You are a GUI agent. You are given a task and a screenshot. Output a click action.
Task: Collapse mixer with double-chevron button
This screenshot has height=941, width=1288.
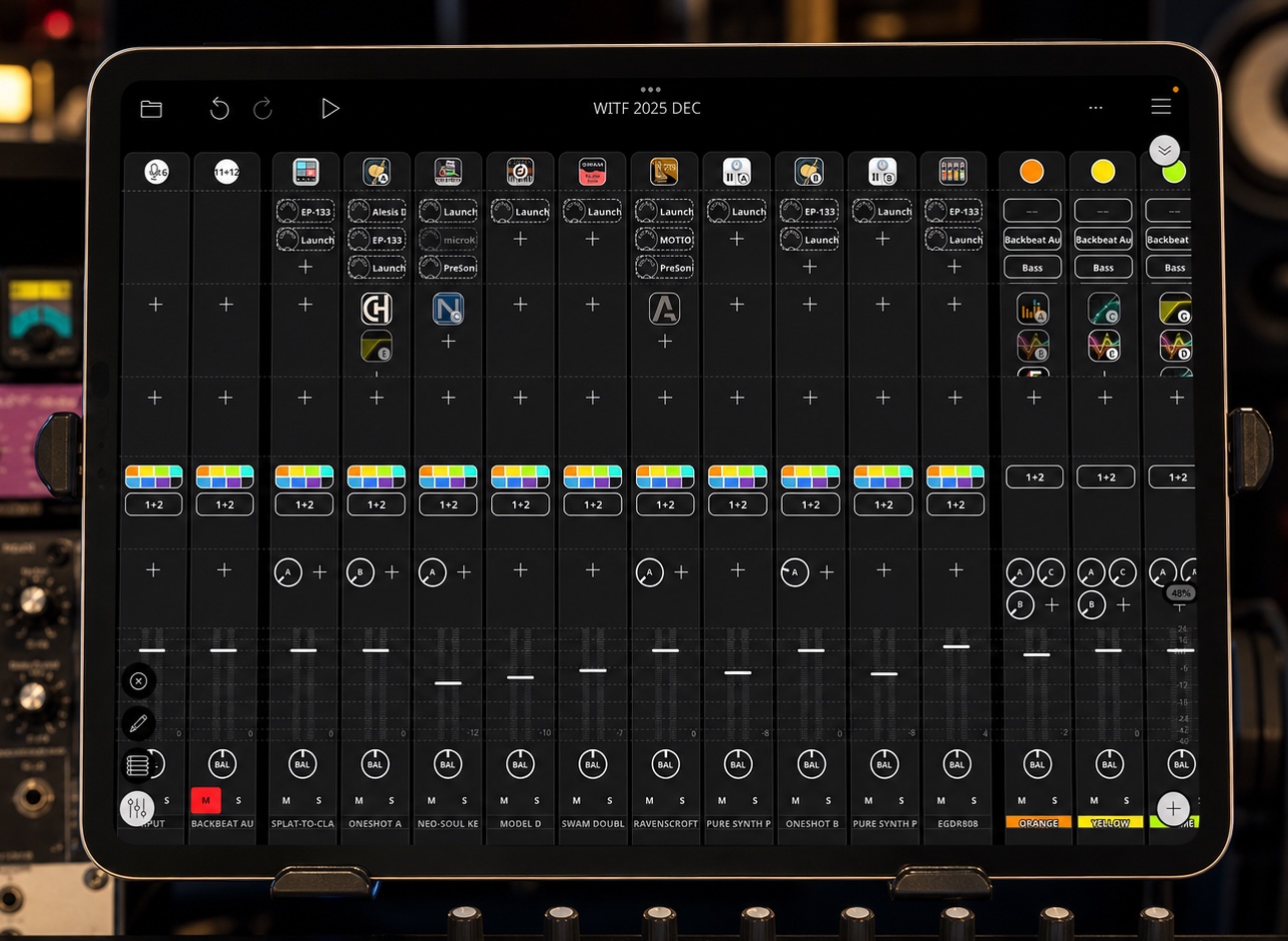pyautogui.click(x=1164, y=150)
